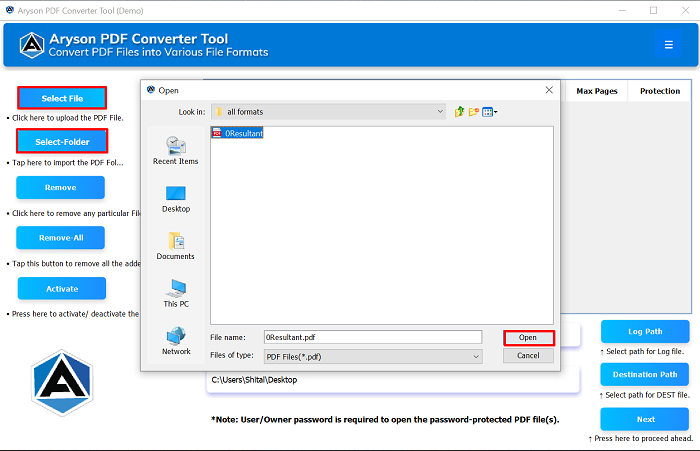Screen dimensions: 700x451
Task: Click the destination path field C:\Users\Shital\Desktop
Action: 393,380
